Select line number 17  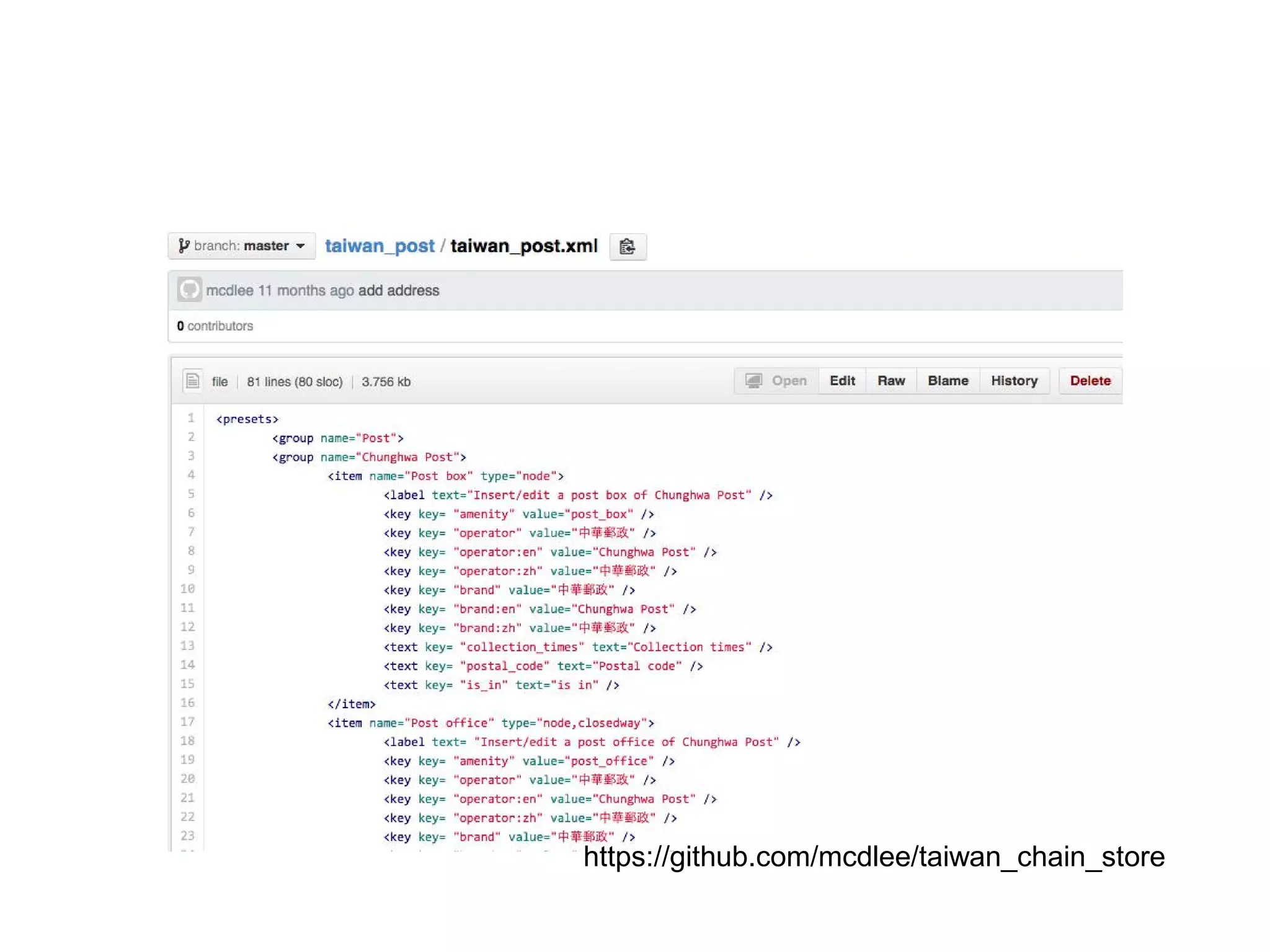187,722
